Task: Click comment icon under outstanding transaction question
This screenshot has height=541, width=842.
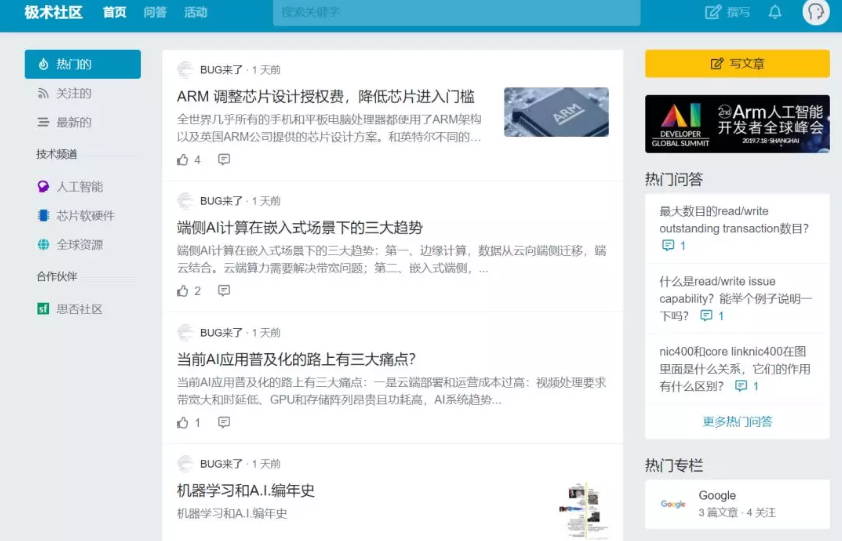Action: (x=668, y=246)
